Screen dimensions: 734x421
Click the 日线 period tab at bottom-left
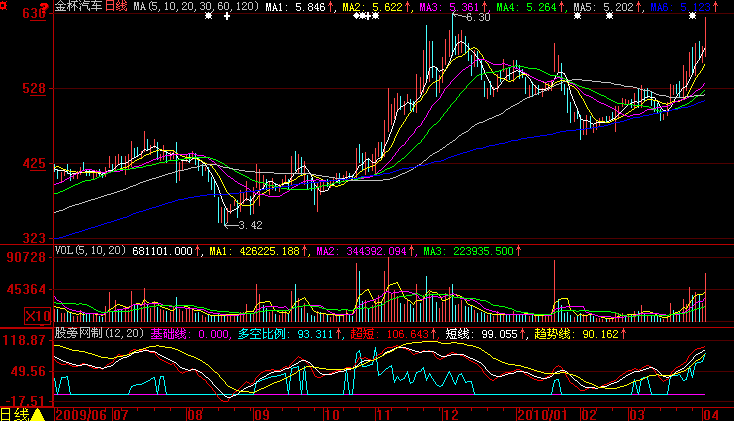pos(15,414)
